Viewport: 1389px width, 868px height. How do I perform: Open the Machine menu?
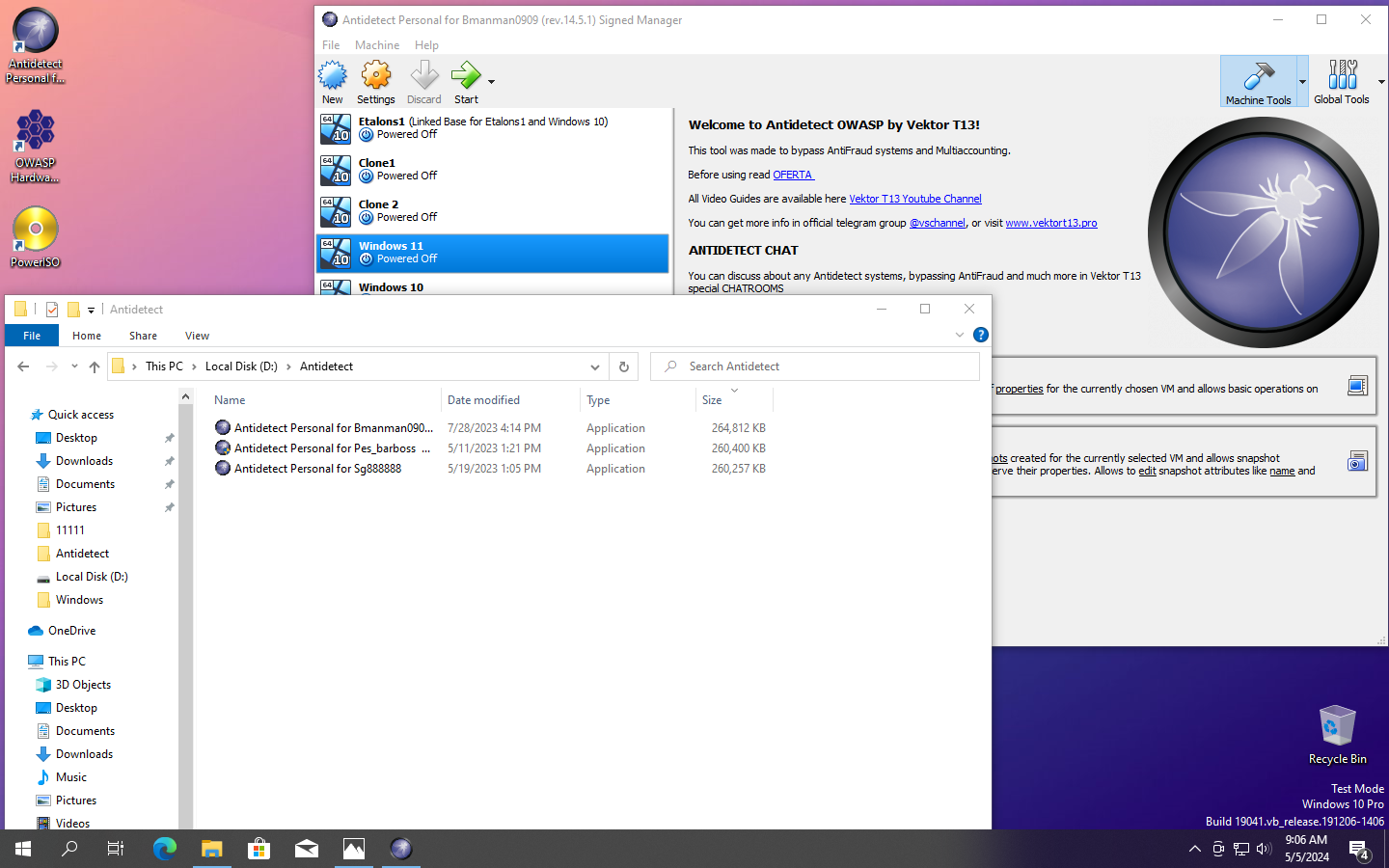[x=377, y=44]
